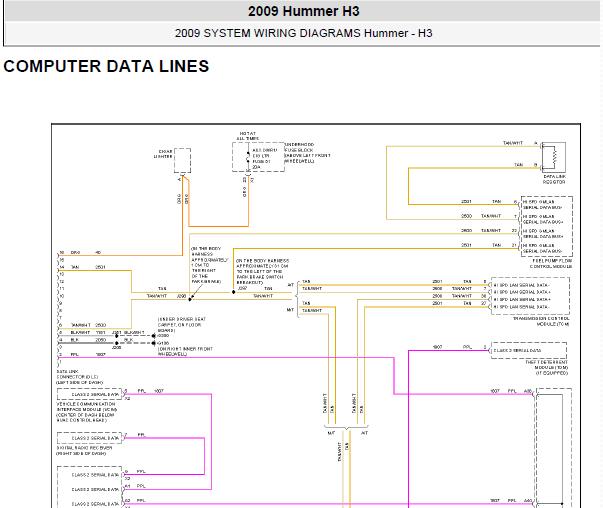This screenshot has width=603, height=508.
Task: Click fuel pump module pin 7 '2500 TAN/WHT' label
Action: pyautogui.click(x=481, y=216)
